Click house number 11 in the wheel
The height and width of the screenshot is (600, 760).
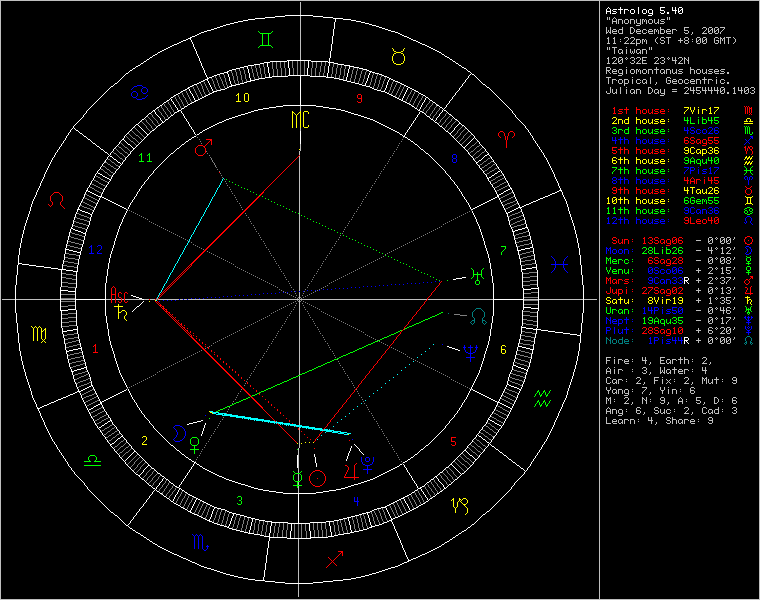(145, 158)
